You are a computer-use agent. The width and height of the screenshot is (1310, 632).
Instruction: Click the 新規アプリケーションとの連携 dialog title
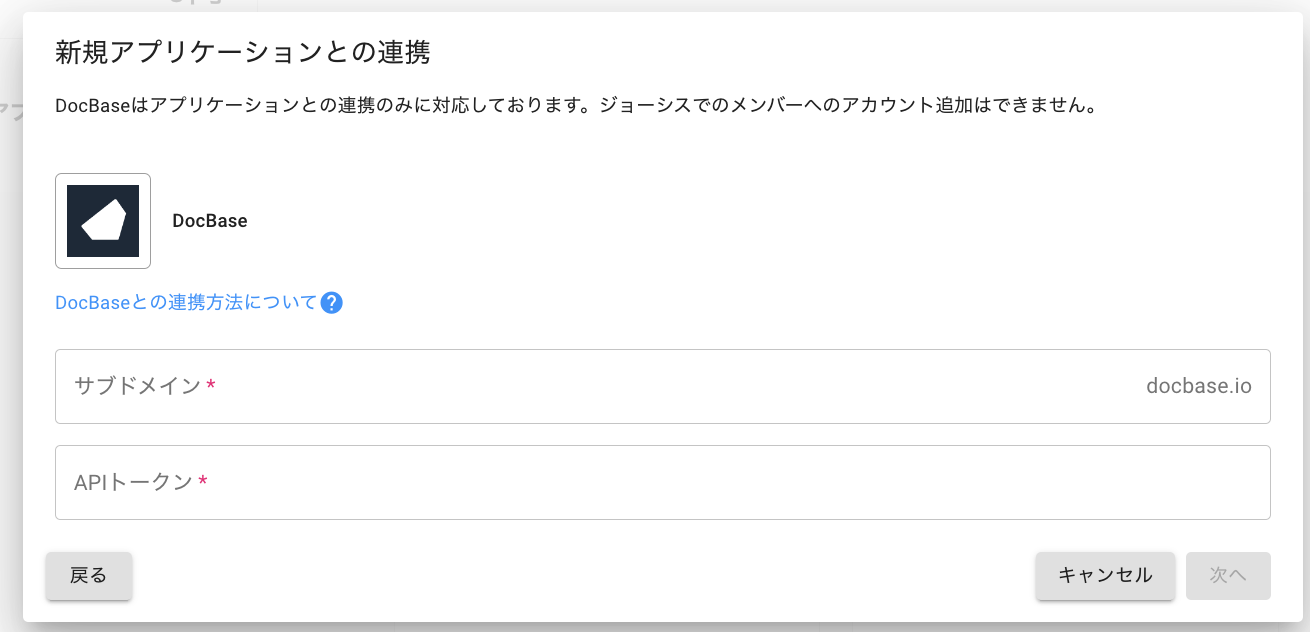coord(242,53)
